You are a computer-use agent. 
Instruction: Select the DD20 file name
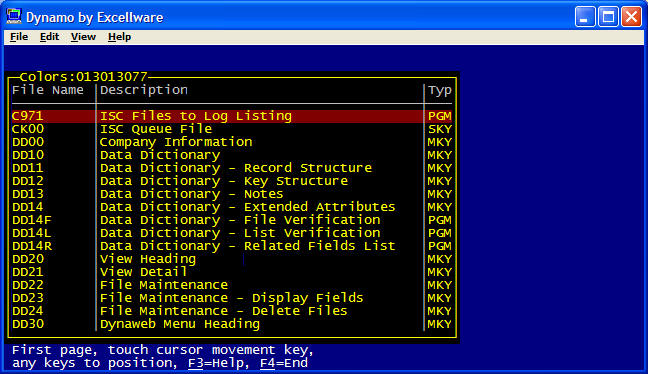tap(28, 259)
